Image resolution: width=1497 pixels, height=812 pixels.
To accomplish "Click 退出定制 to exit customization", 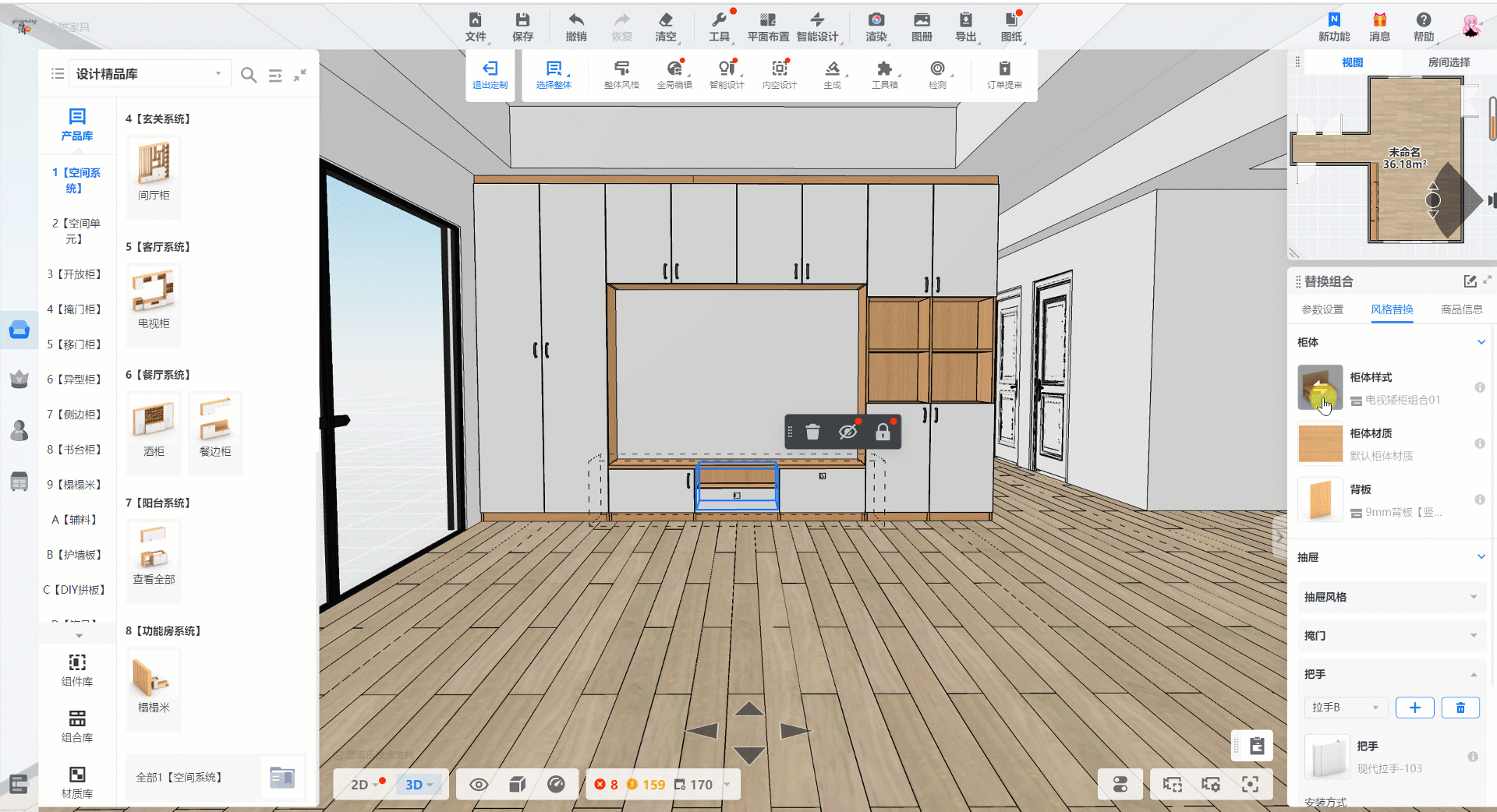I will (x=490, y=75).
